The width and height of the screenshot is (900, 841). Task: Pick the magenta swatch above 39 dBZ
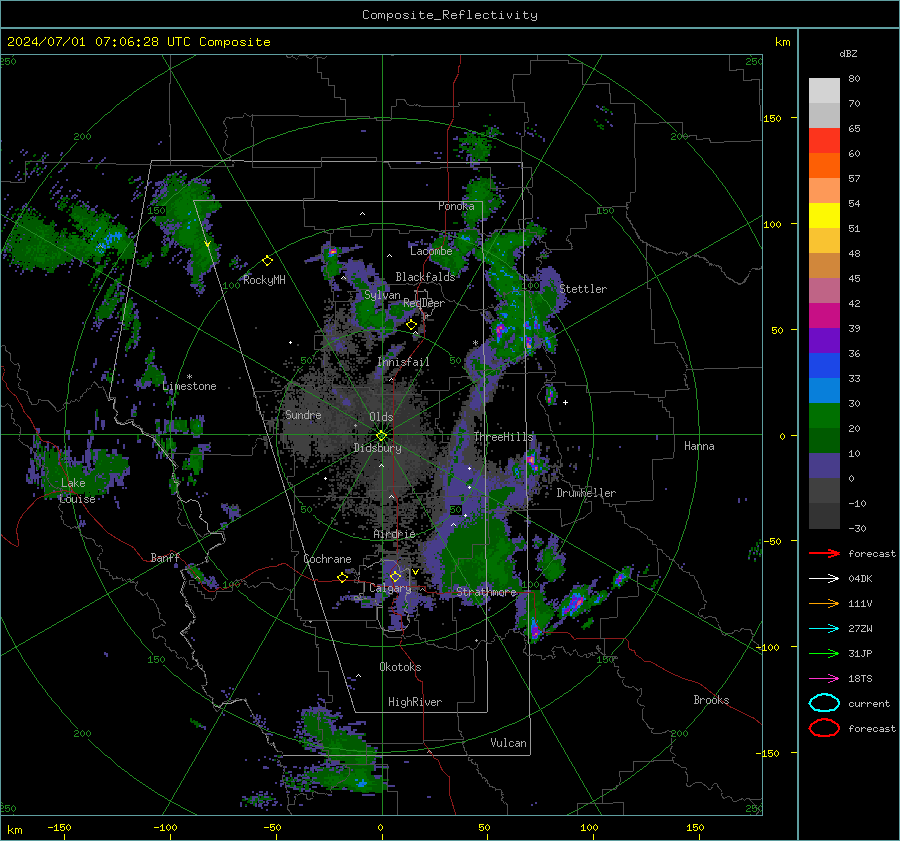(824, 315)
